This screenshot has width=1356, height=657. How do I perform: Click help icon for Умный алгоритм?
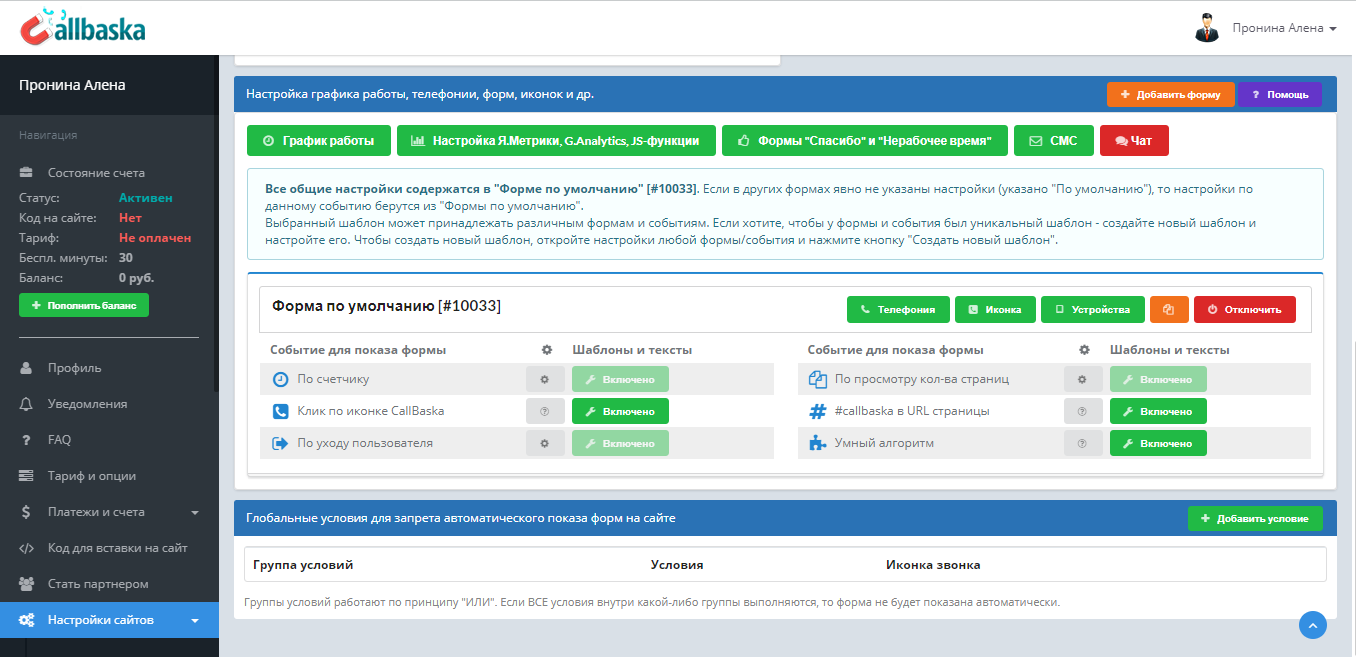tap(1083, 443)
